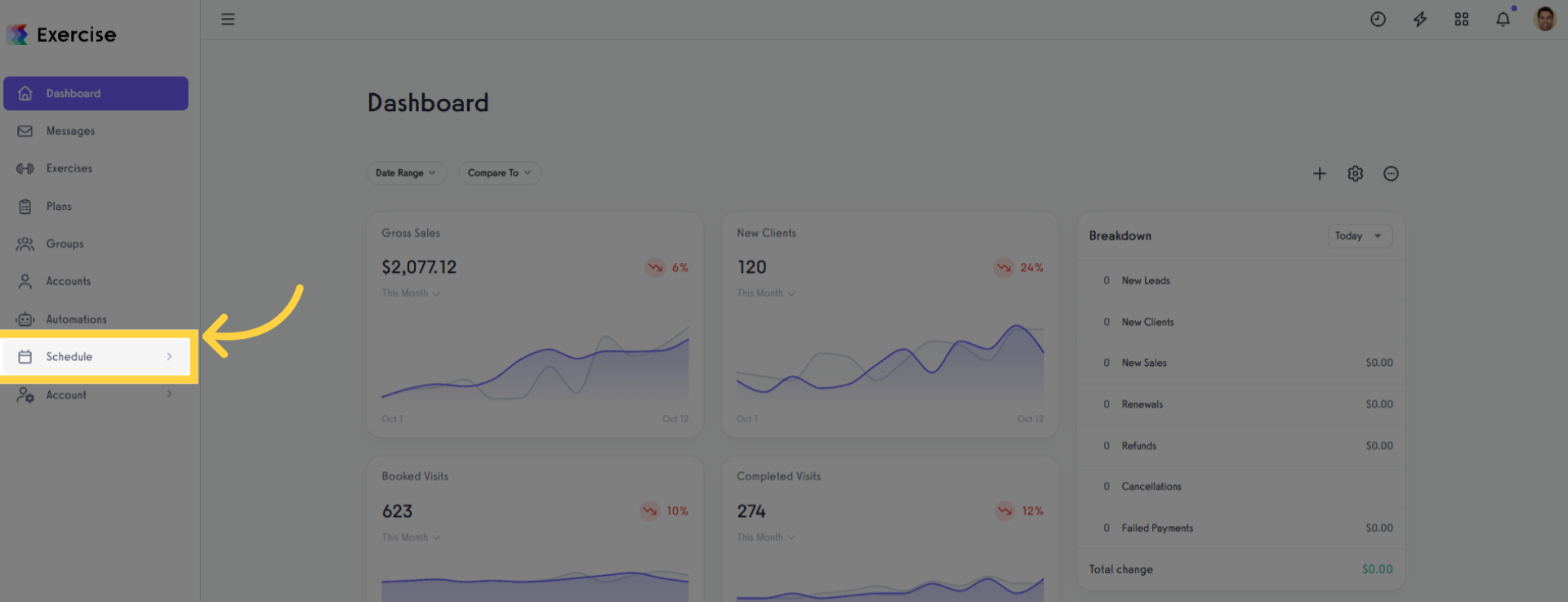This screenshot has height=602, width=1568.
Task: Expand the Account submenu chevron
Action: click(x=169, y=395)
